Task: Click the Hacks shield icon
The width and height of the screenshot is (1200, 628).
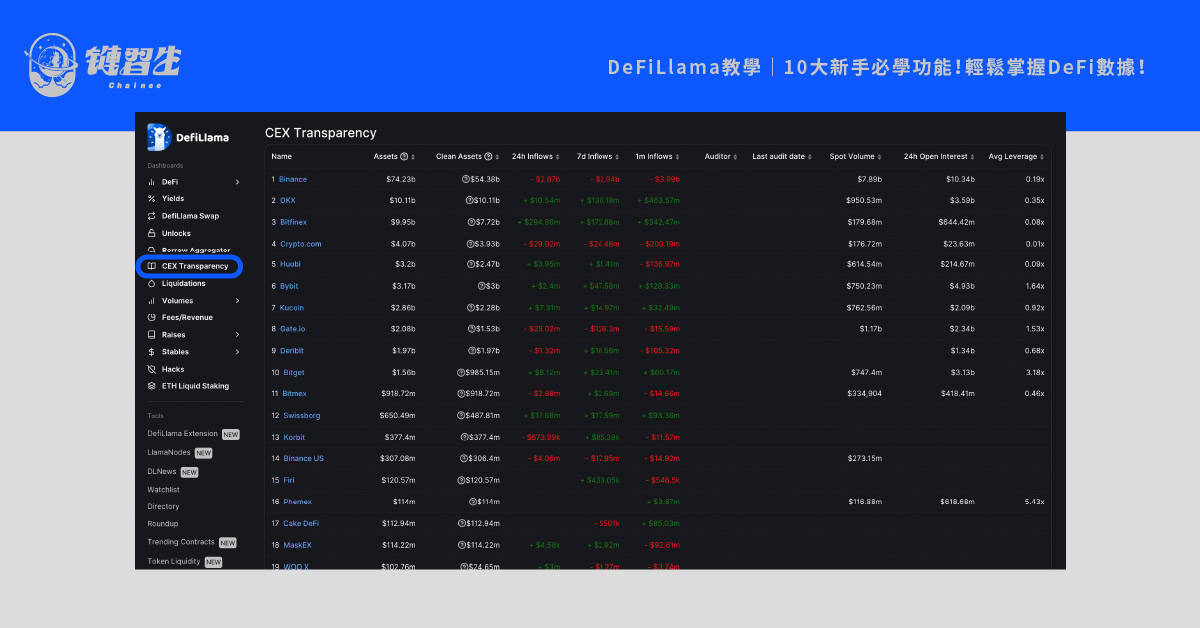Action: [x=151, y=369]
